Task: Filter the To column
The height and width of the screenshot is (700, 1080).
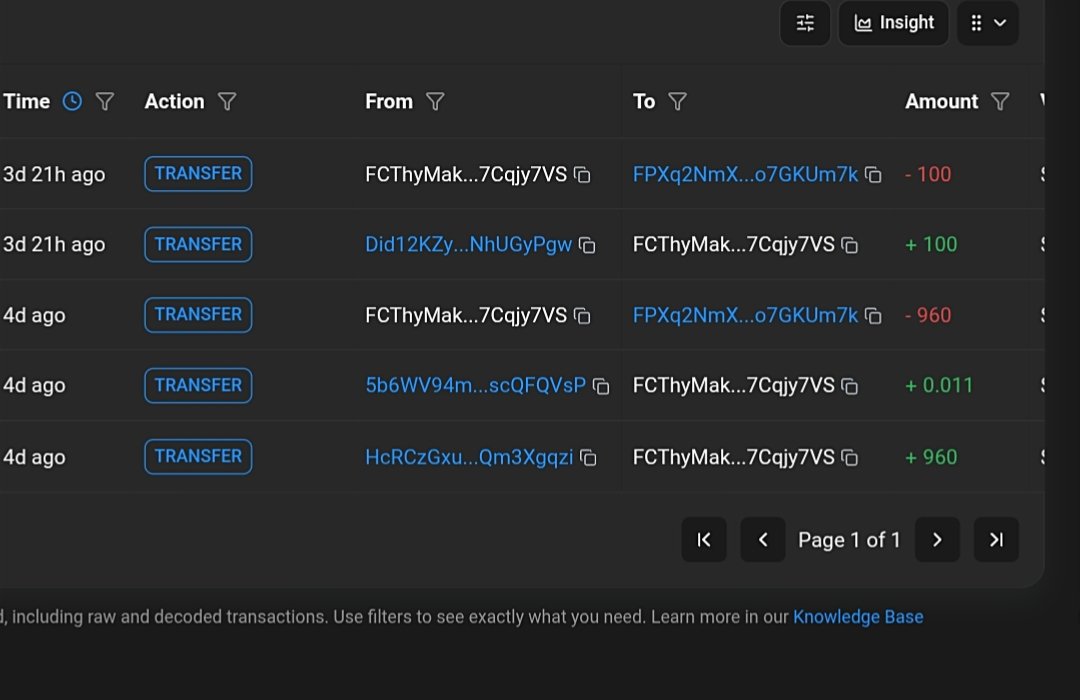Action: pyautogui.click(x=677, y=102)
